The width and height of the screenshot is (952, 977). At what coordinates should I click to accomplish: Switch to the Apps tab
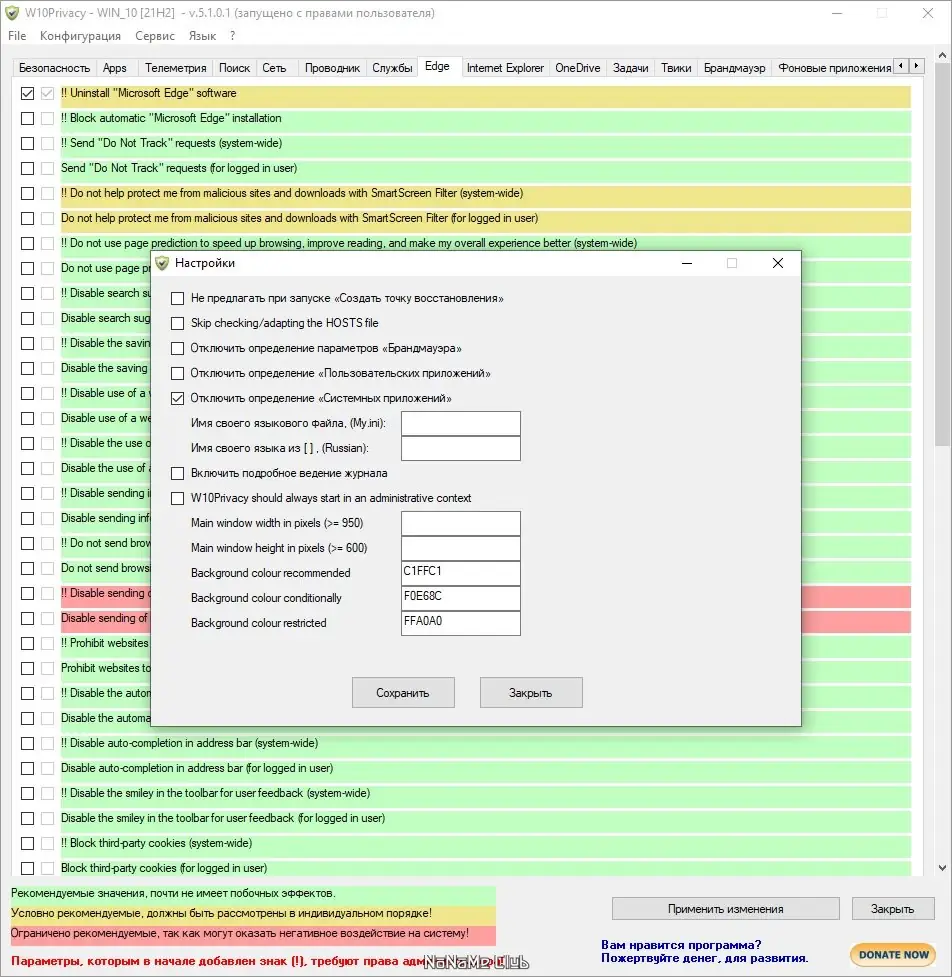click(x=115, y=68)
